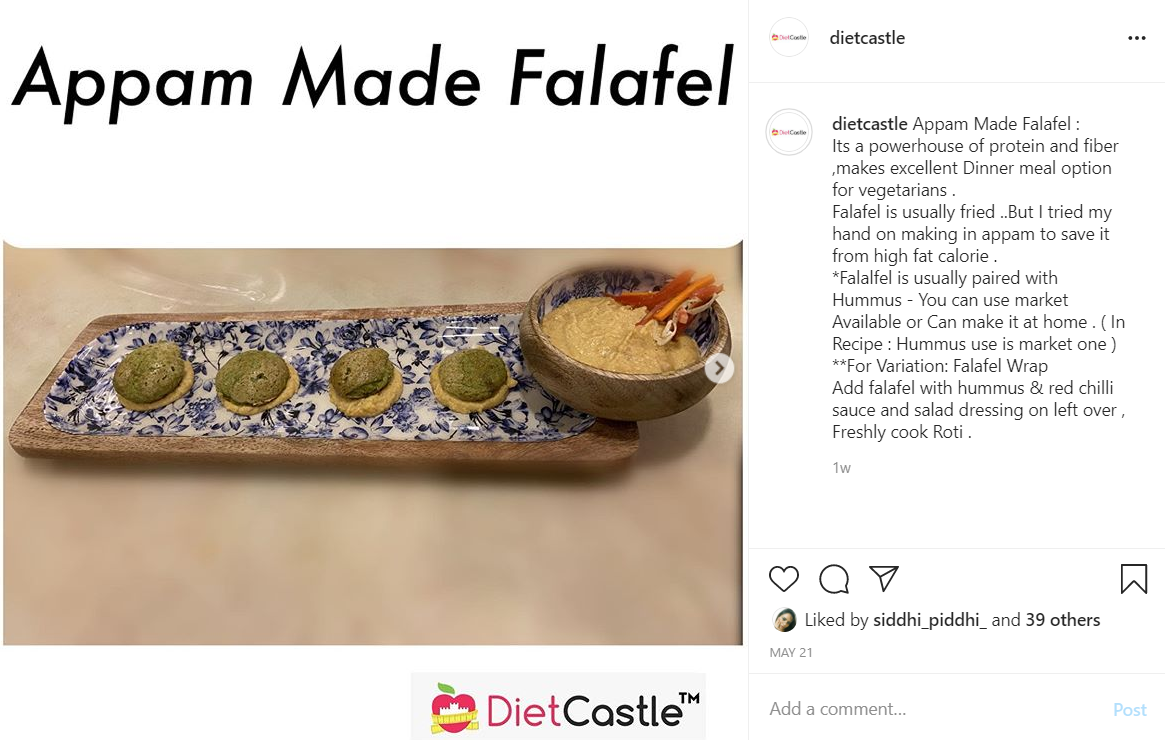Select the falafel platter photo
Image resolution: width=1165 pixels, height=740 pixels.
[373, 443]
